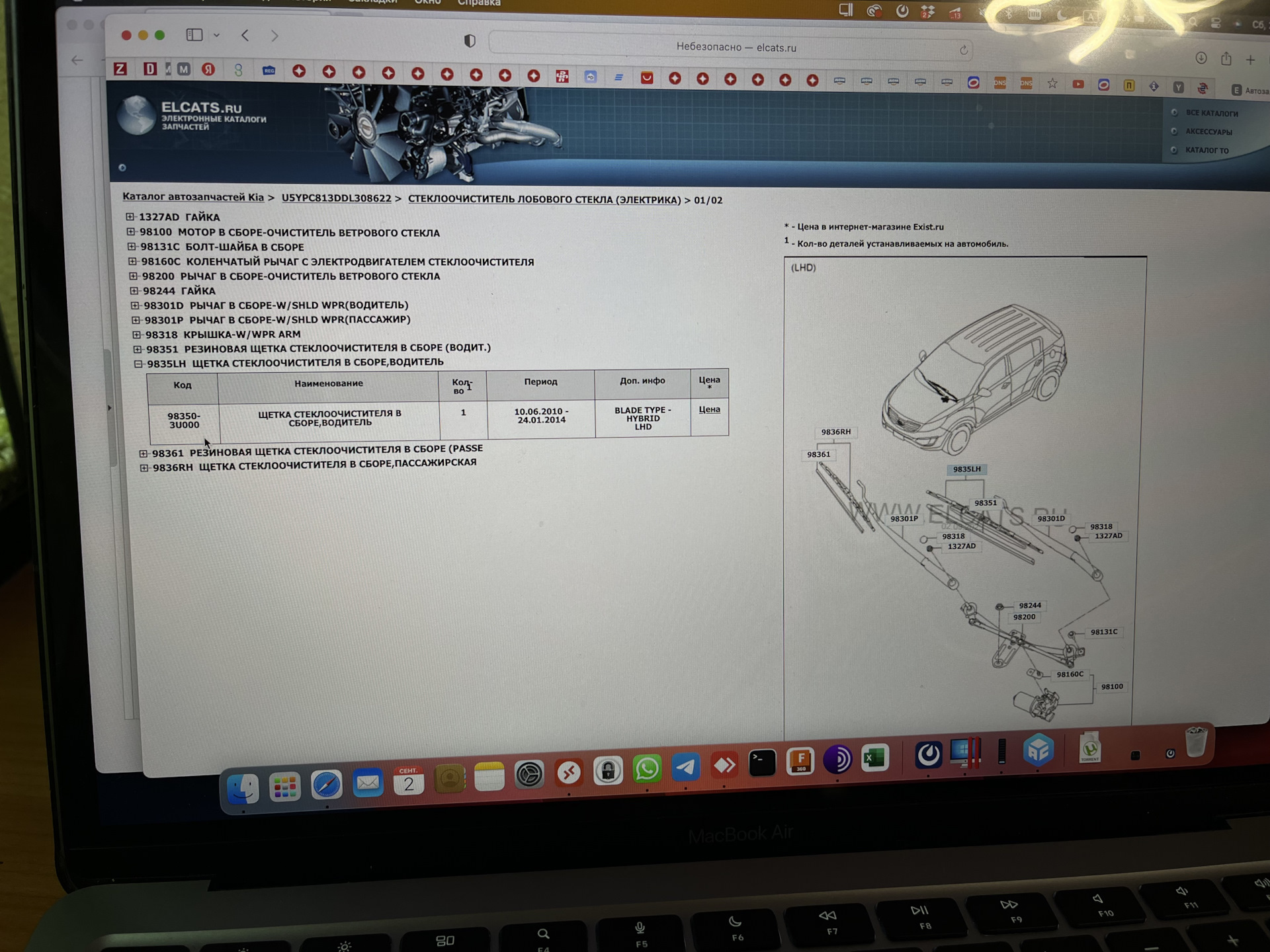Open the star bookmark in favorites bar
1270x952 pixels.
(1052, 83)
